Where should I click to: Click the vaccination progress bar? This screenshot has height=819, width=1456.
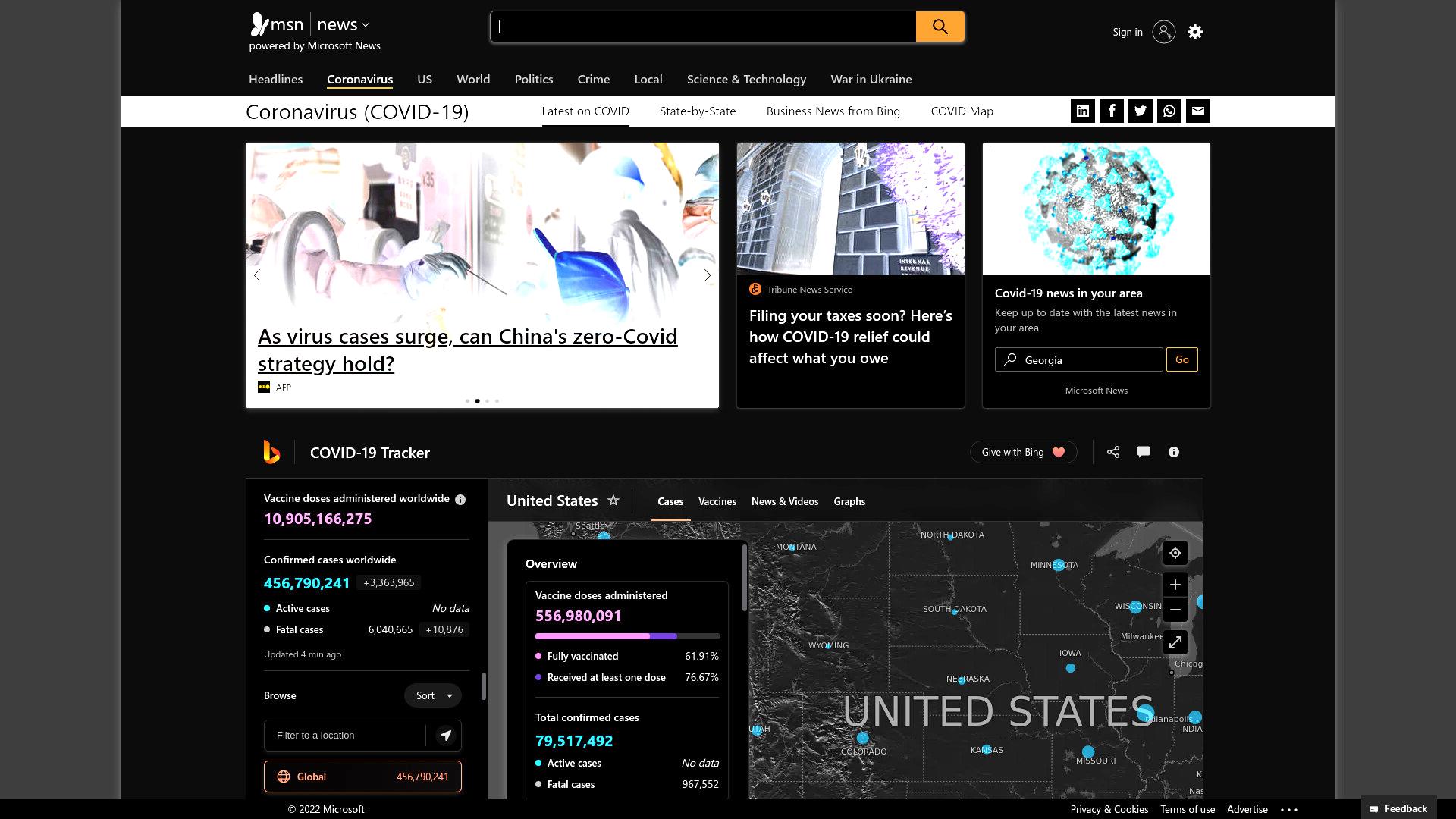[x=627, y=636]
